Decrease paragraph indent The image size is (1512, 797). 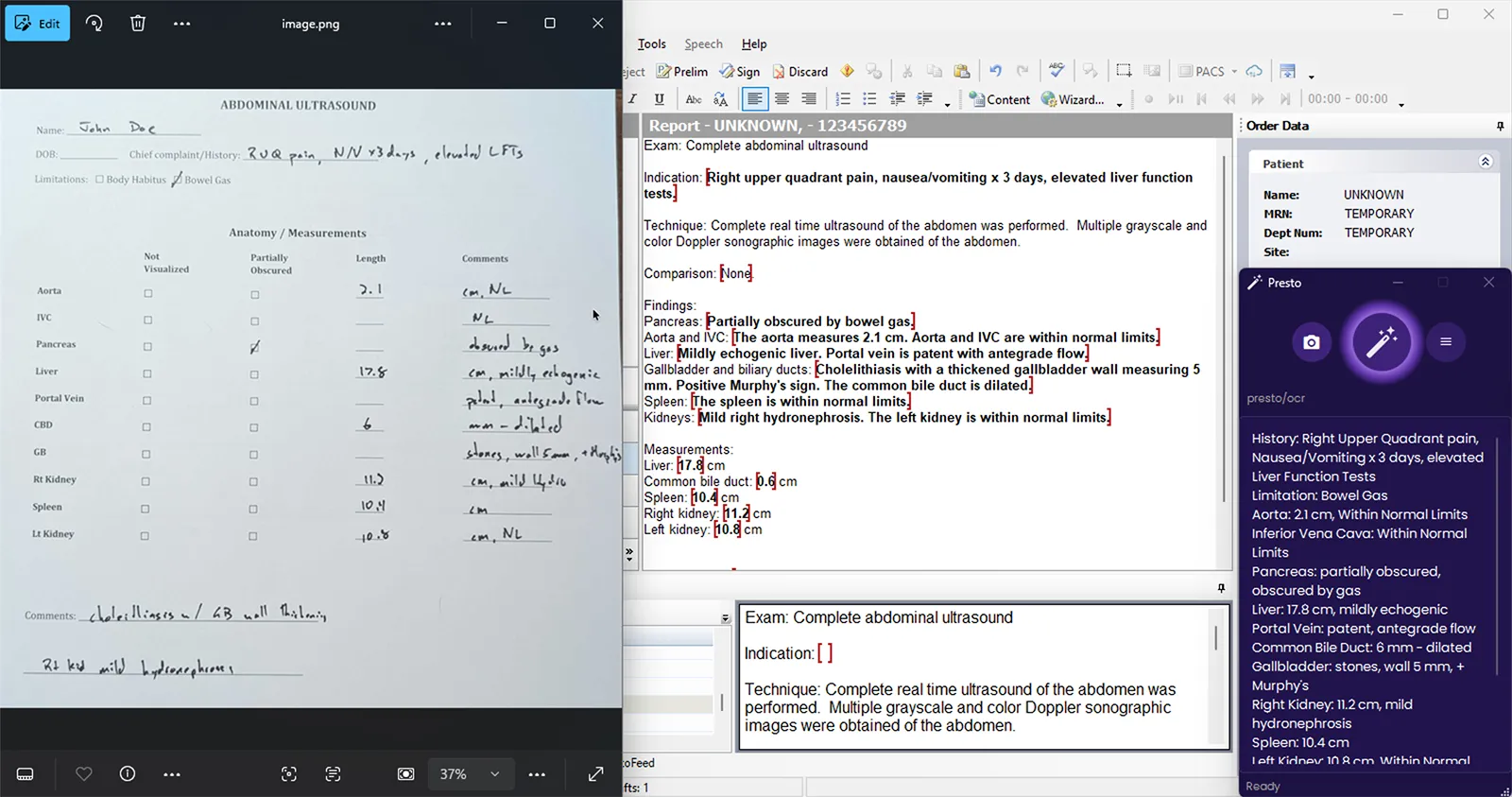[898, 98]
